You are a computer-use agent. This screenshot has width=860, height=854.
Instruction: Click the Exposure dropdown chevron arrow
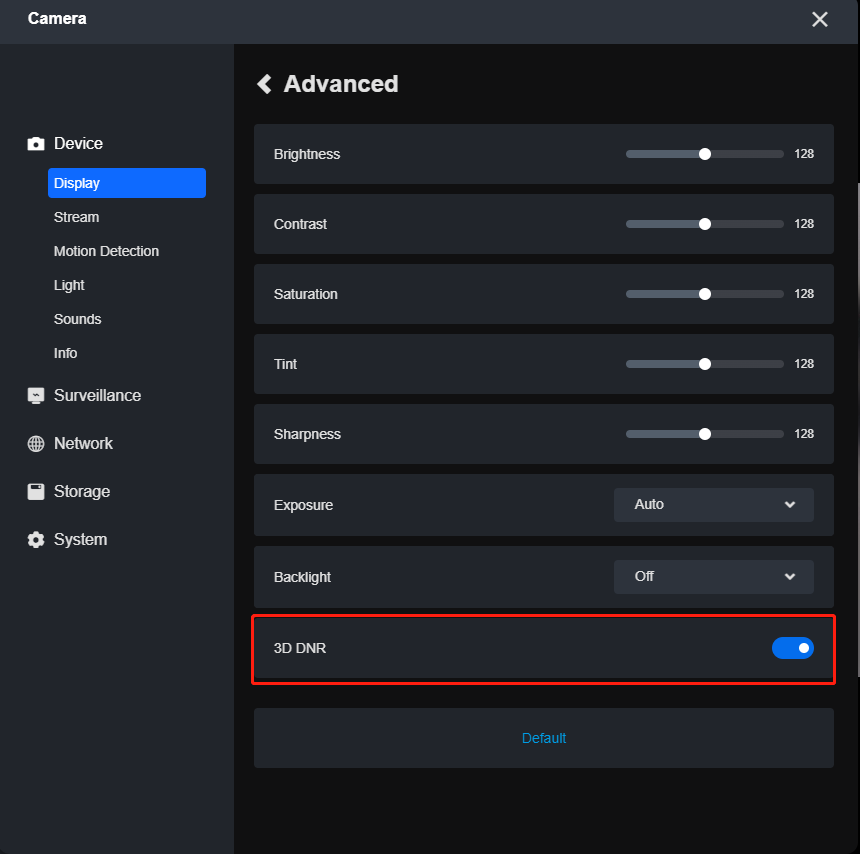[x=790, y=505]
